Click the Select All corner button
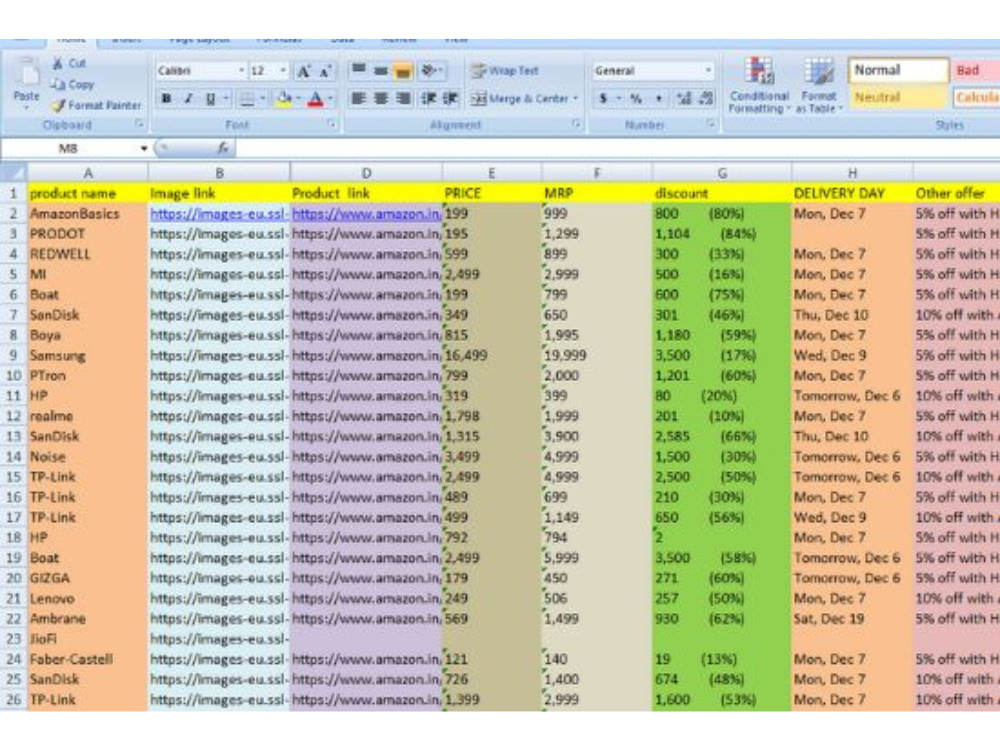The image size is (1000, 750). tap(14, 173)
